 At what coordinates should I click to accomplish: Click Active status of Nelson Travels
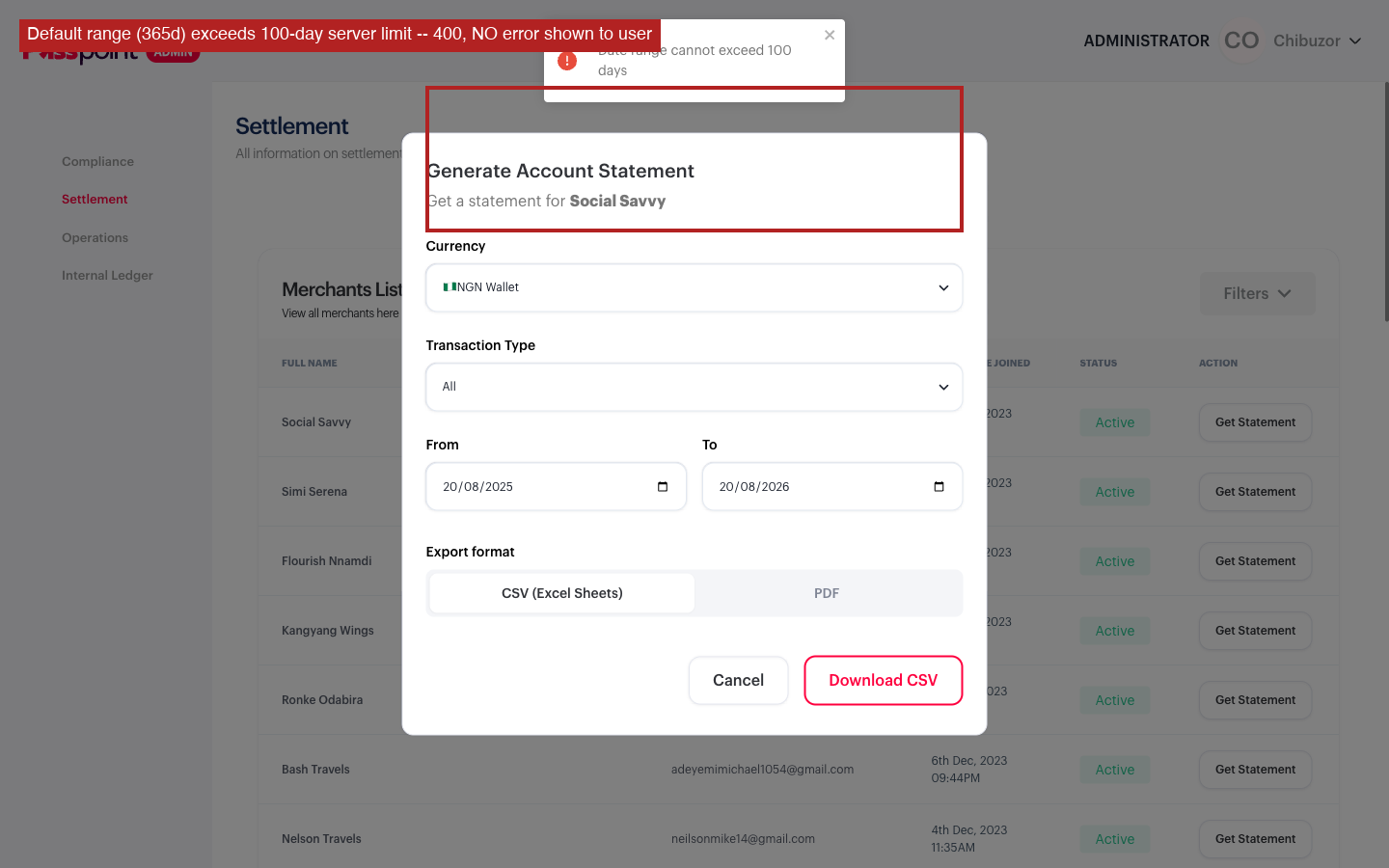(x=1115, y=839)
